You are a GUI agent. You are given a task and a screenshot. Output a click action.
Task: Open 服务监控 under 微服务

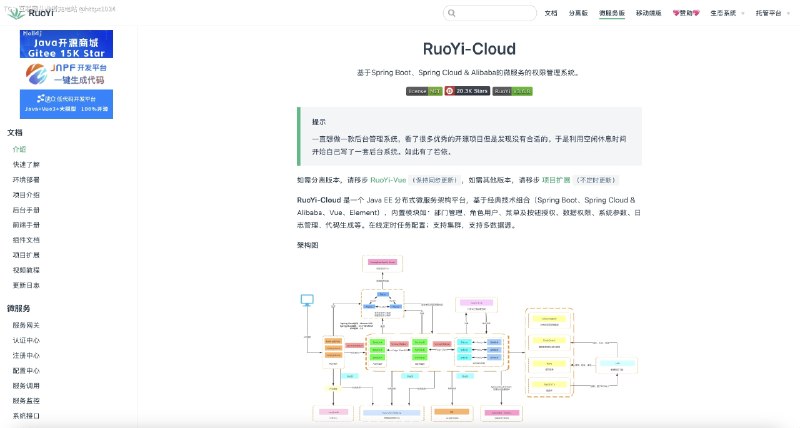[26, 401]
